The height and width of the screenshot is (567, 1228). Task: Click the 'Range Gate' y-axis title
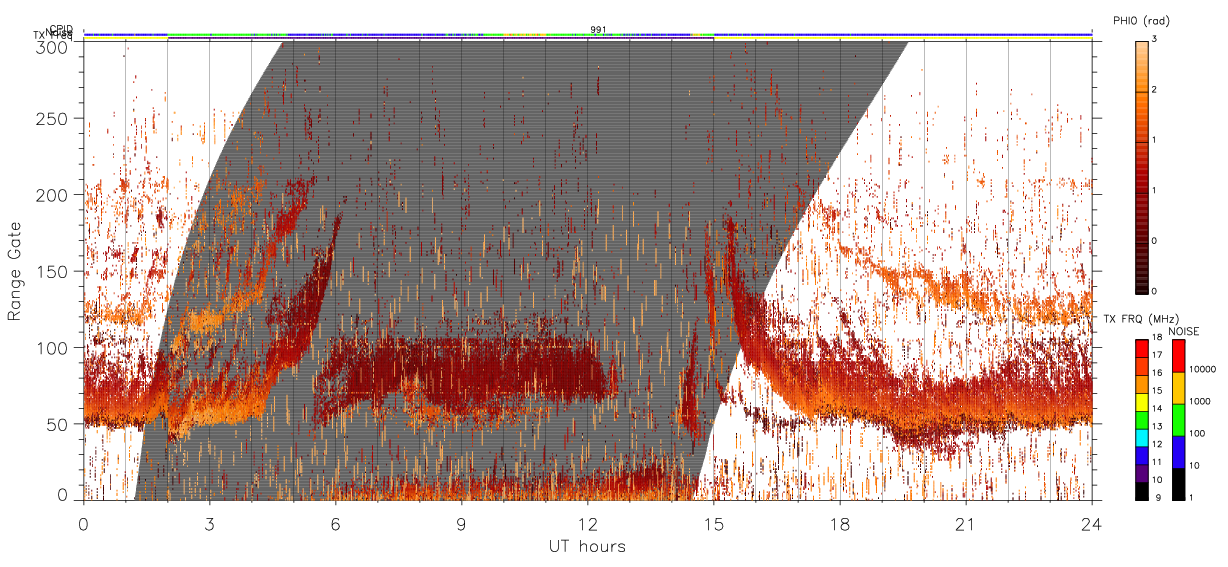14,271
